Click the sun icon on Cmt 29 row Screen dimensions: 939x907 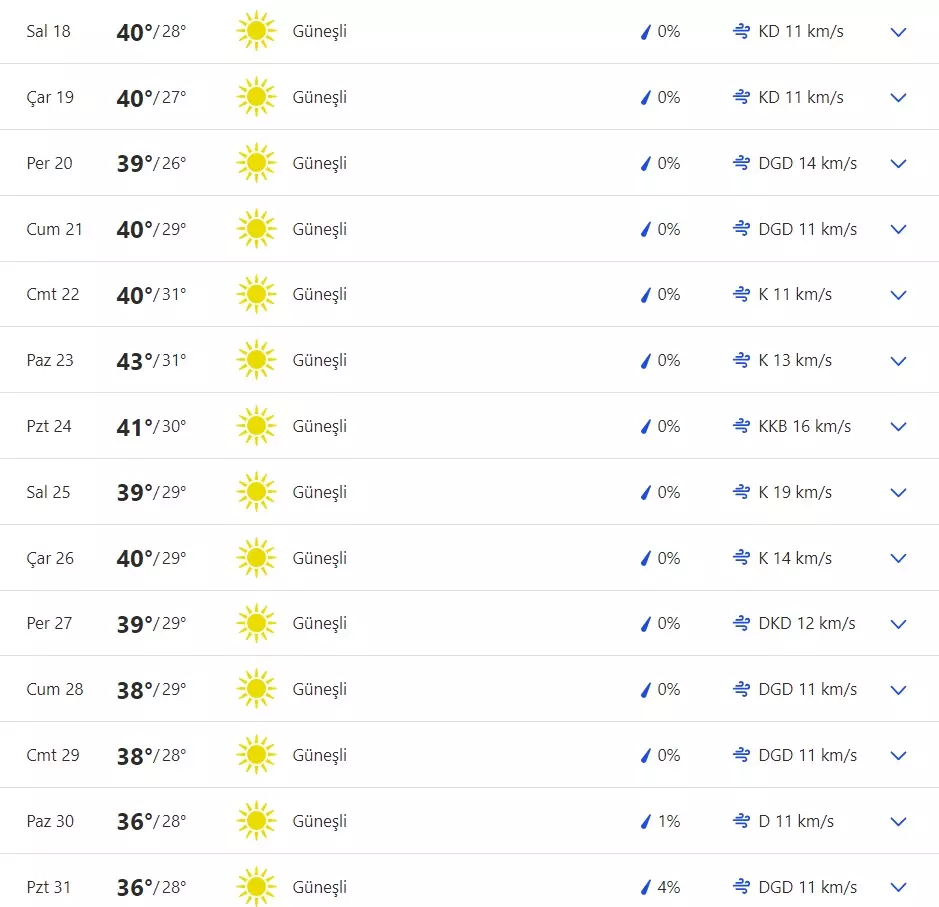point(256,755)
